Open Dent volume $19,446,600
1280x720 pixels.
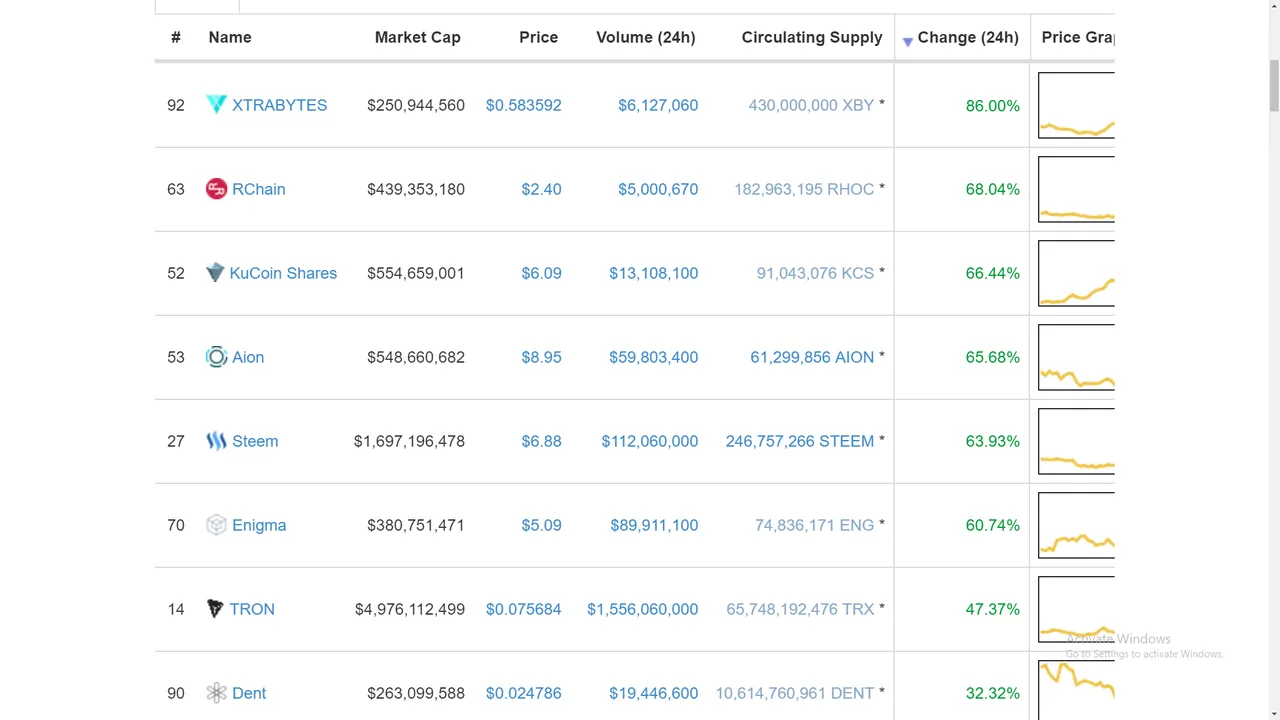(x=653, y=693)
